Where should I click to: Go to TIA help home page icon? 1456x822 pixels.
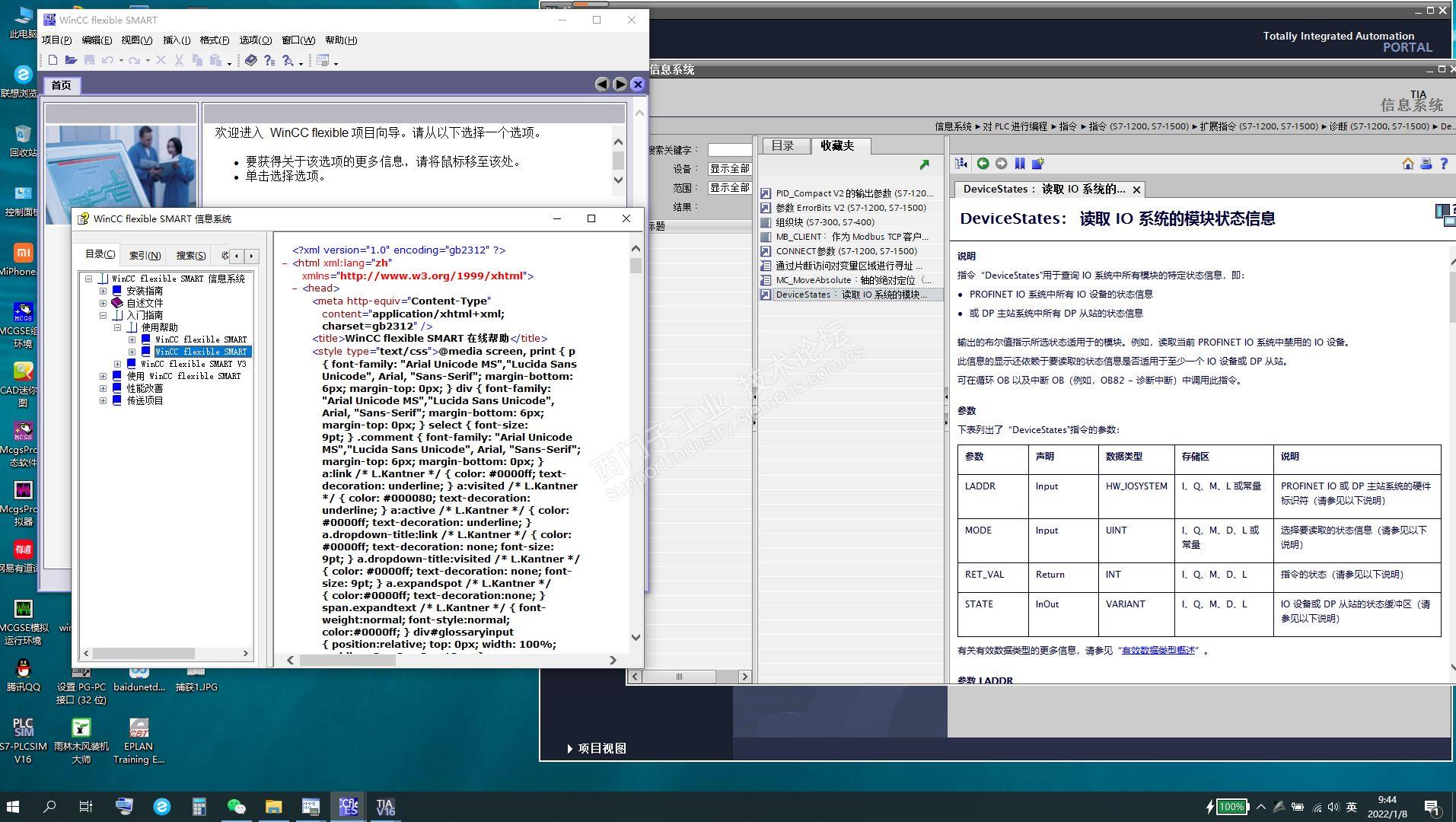click(x=1408, y=164)
